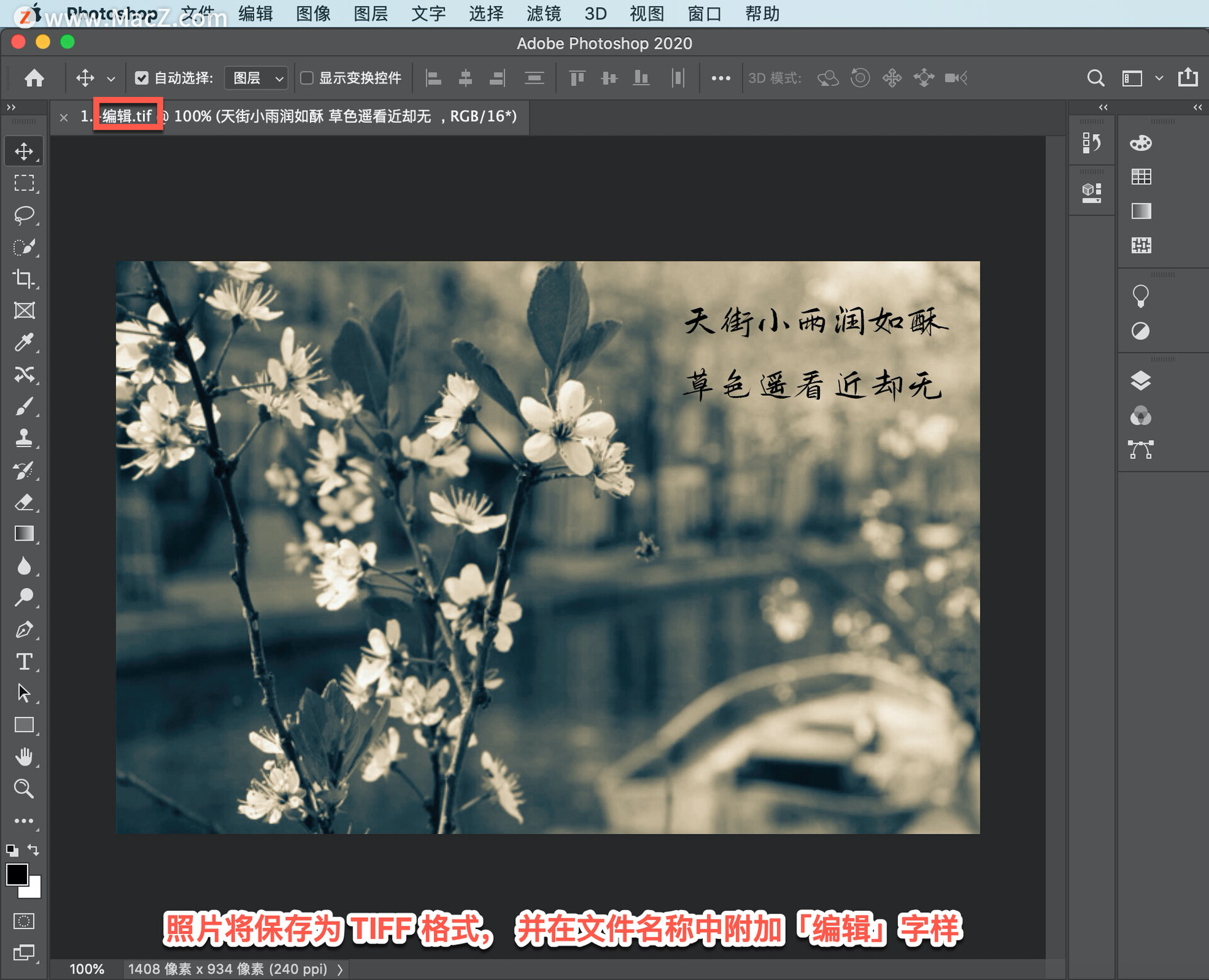Open the status bar info arrow

pos(340,969)
